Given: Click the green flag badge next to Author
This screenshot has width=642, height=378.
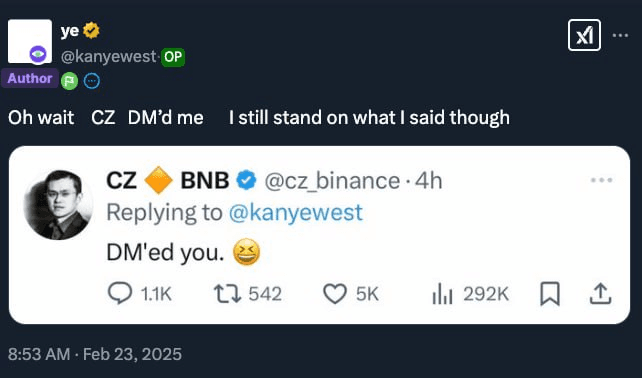Looking at the screenshot, I should [x=70, y=81].
